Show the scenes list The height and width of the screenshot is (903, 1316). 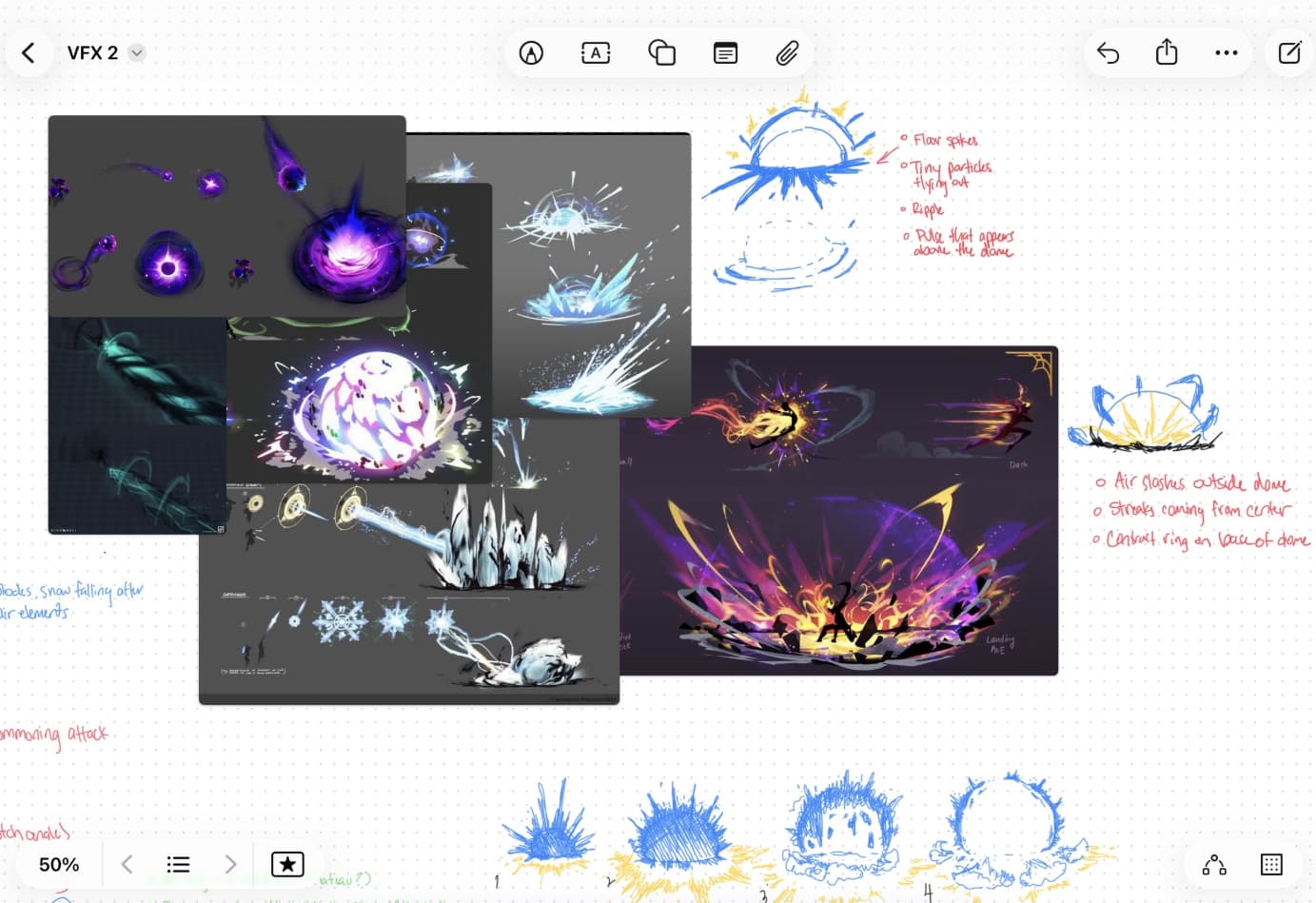point(178,864)
